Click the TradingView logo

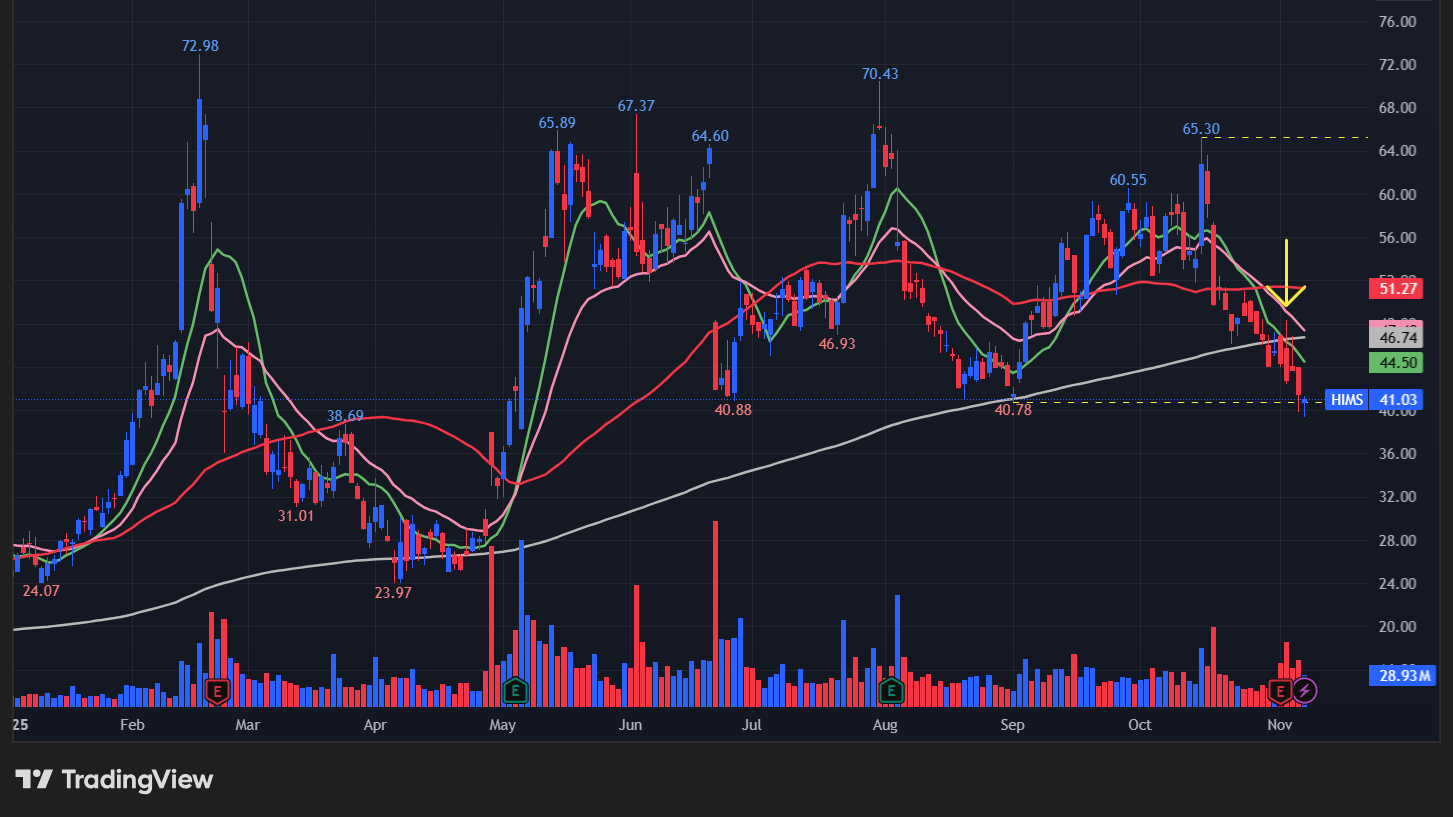pyautogui.click(x=114, y=779)
